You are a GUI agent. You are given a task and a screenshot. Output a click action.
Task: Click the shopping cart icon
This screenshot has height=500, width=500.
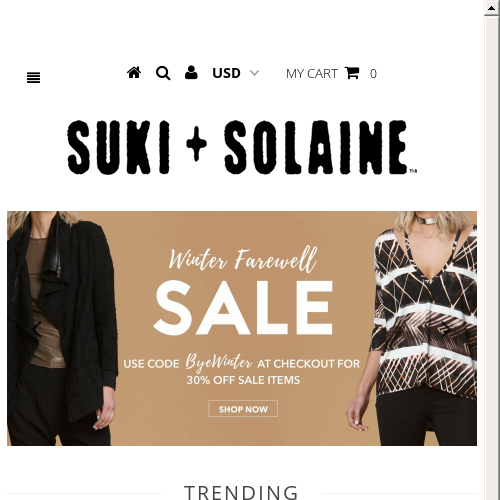[352, 73]
